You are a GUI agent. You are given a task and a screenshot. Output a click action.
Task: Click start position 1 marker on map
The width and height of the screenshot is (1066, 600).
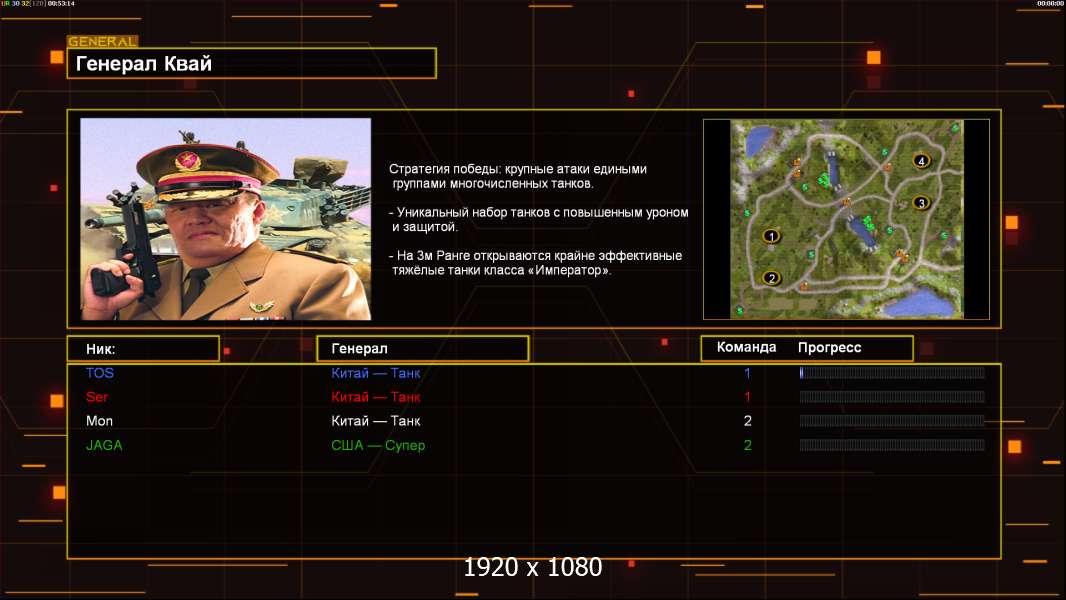(x=771, y=236)
